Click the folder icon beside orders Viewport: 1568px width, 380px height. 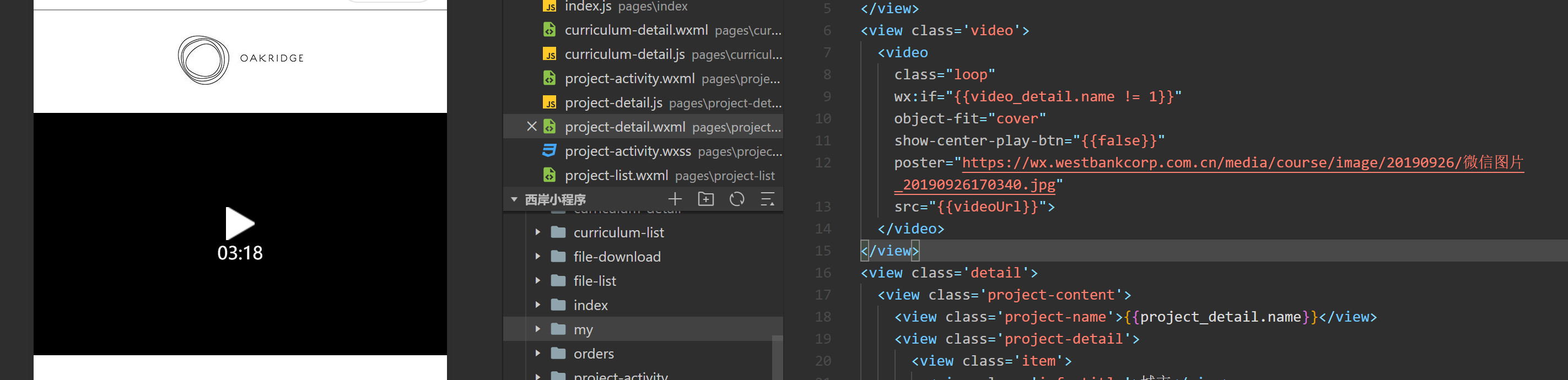coord(558,352)
